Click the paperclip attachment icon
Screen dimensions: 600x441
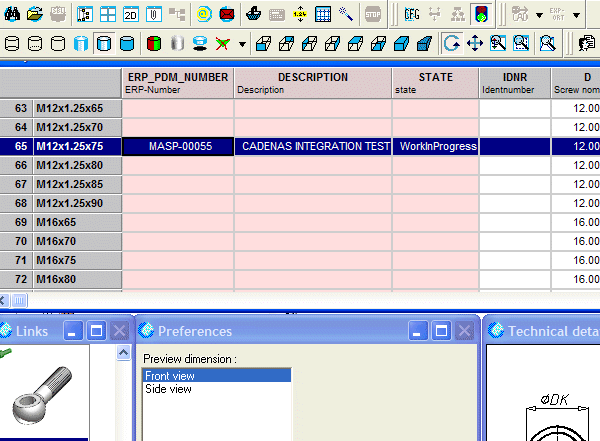154,15
